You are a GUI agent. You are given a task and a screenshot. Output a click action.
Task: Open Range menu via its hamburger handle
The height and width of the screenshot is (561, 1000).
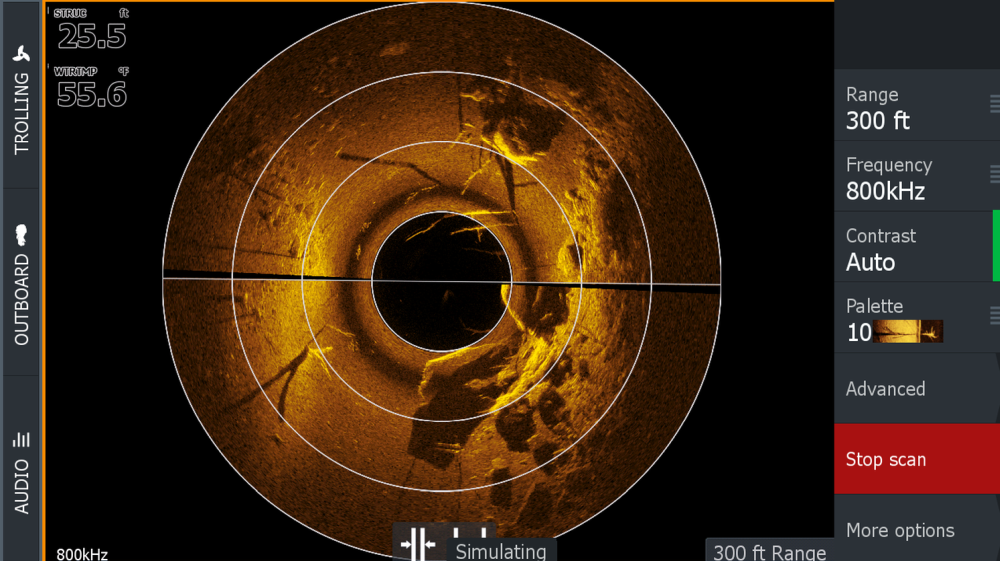coord(994,104)
